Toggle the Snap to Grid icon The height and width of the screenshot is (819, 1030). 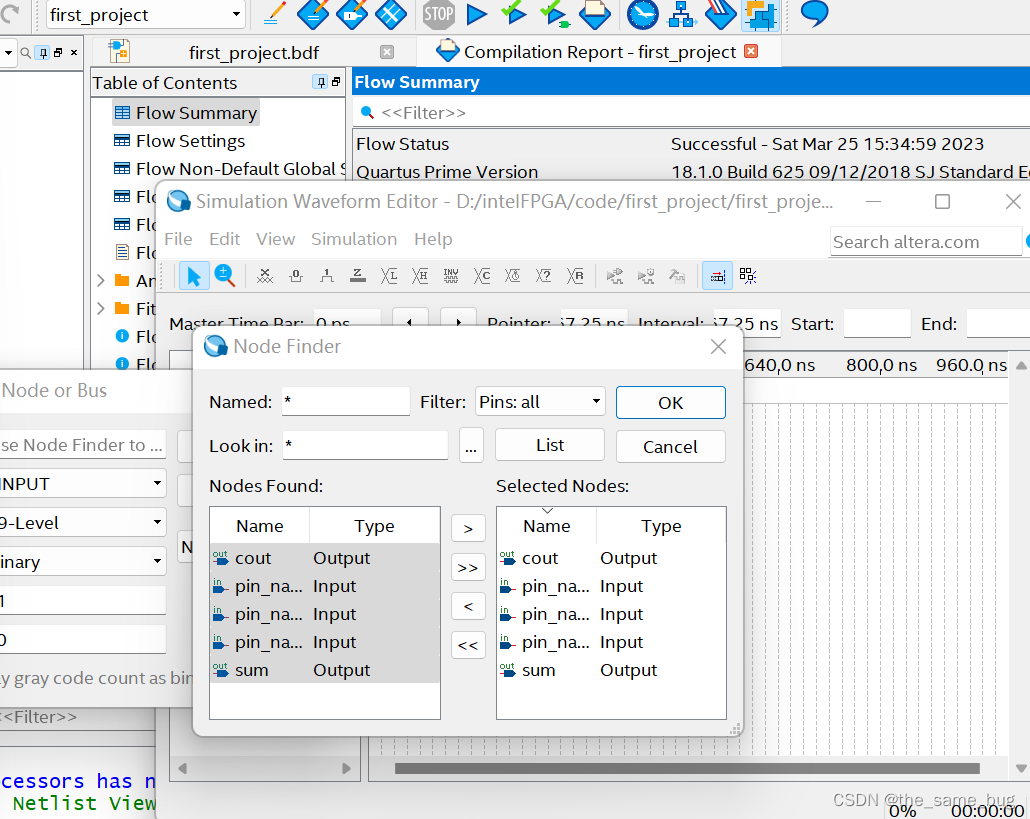click(x=748, y=276)
